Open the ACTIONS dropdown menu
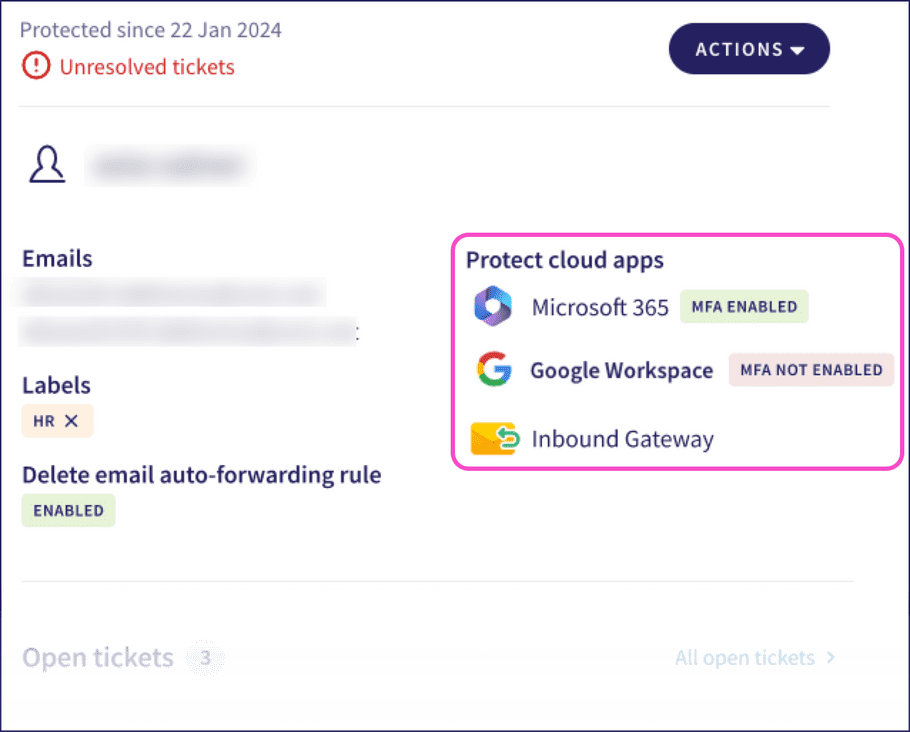Screen dimensions: 910x732 749,49
